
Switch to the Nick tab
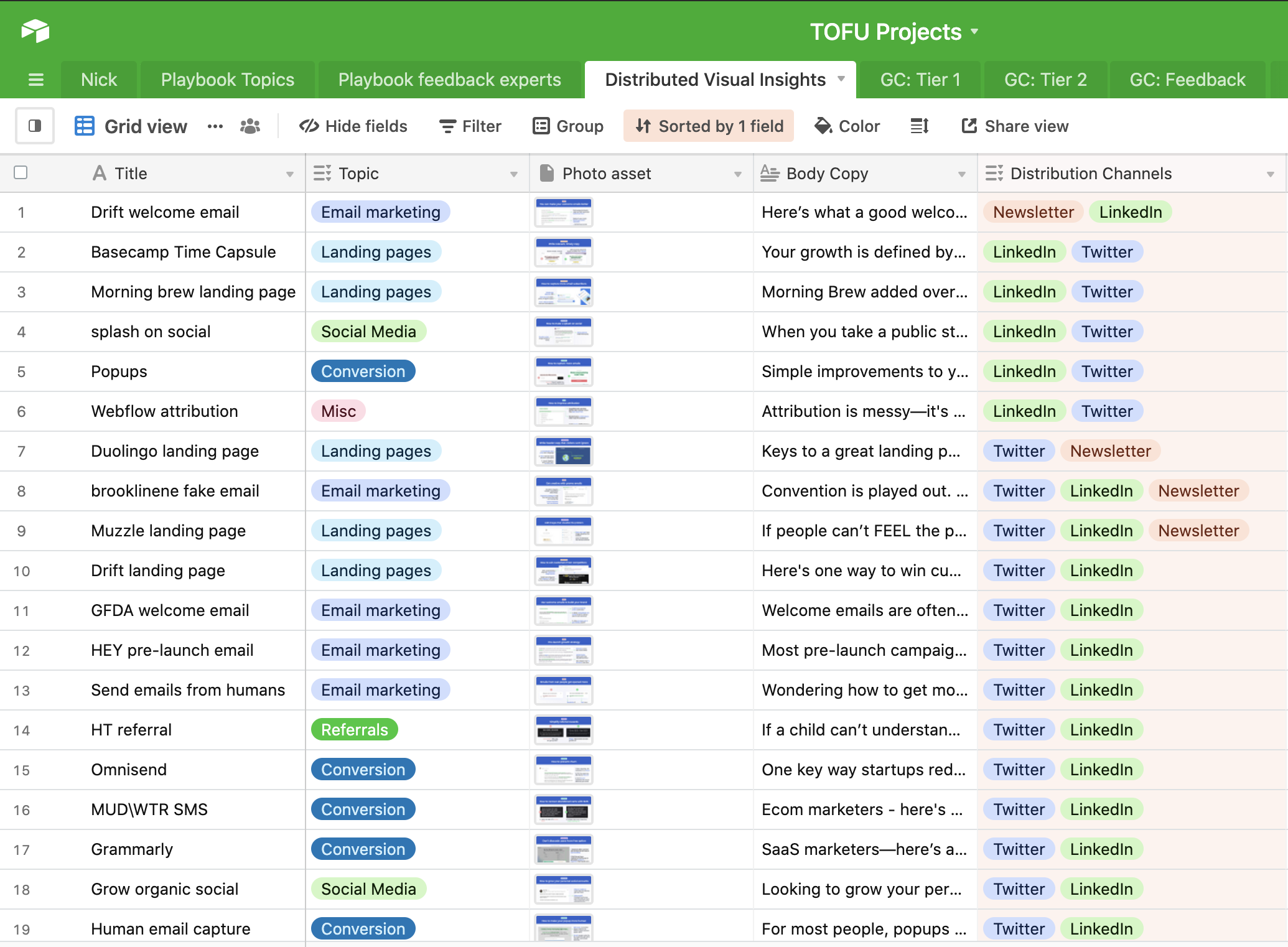tap(99, 80)
